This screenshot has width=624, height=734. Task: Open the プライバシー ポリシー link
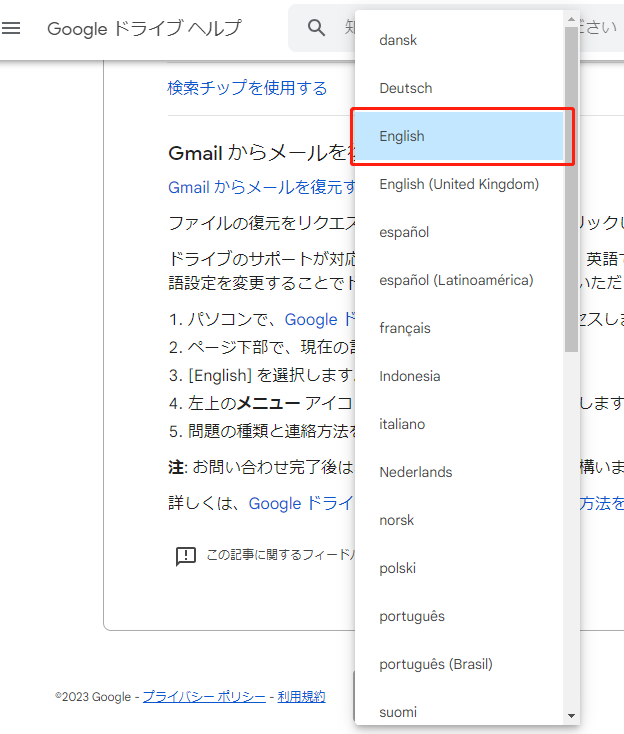[x=204, y=697]
